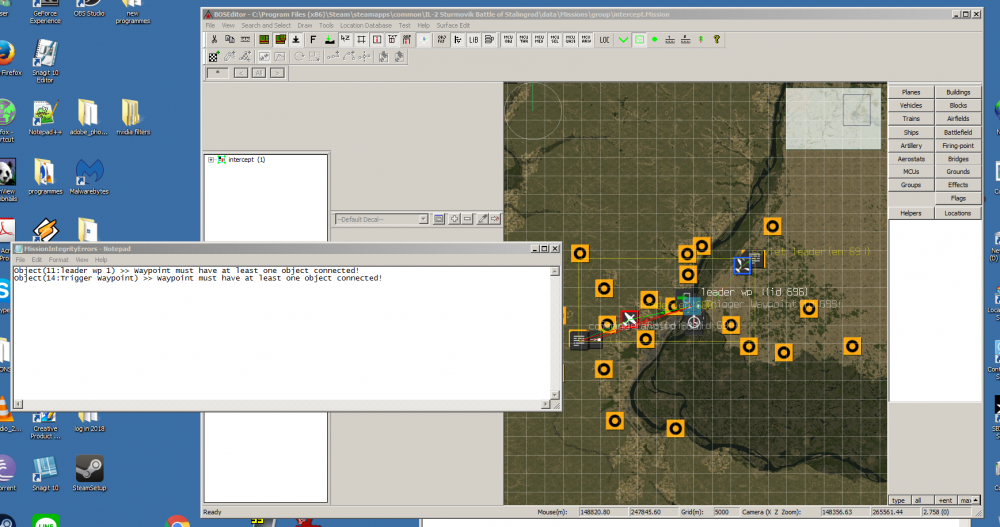Click the Planes category button
The width and height of the screenshot is (1000, 527).
(911, 92)
